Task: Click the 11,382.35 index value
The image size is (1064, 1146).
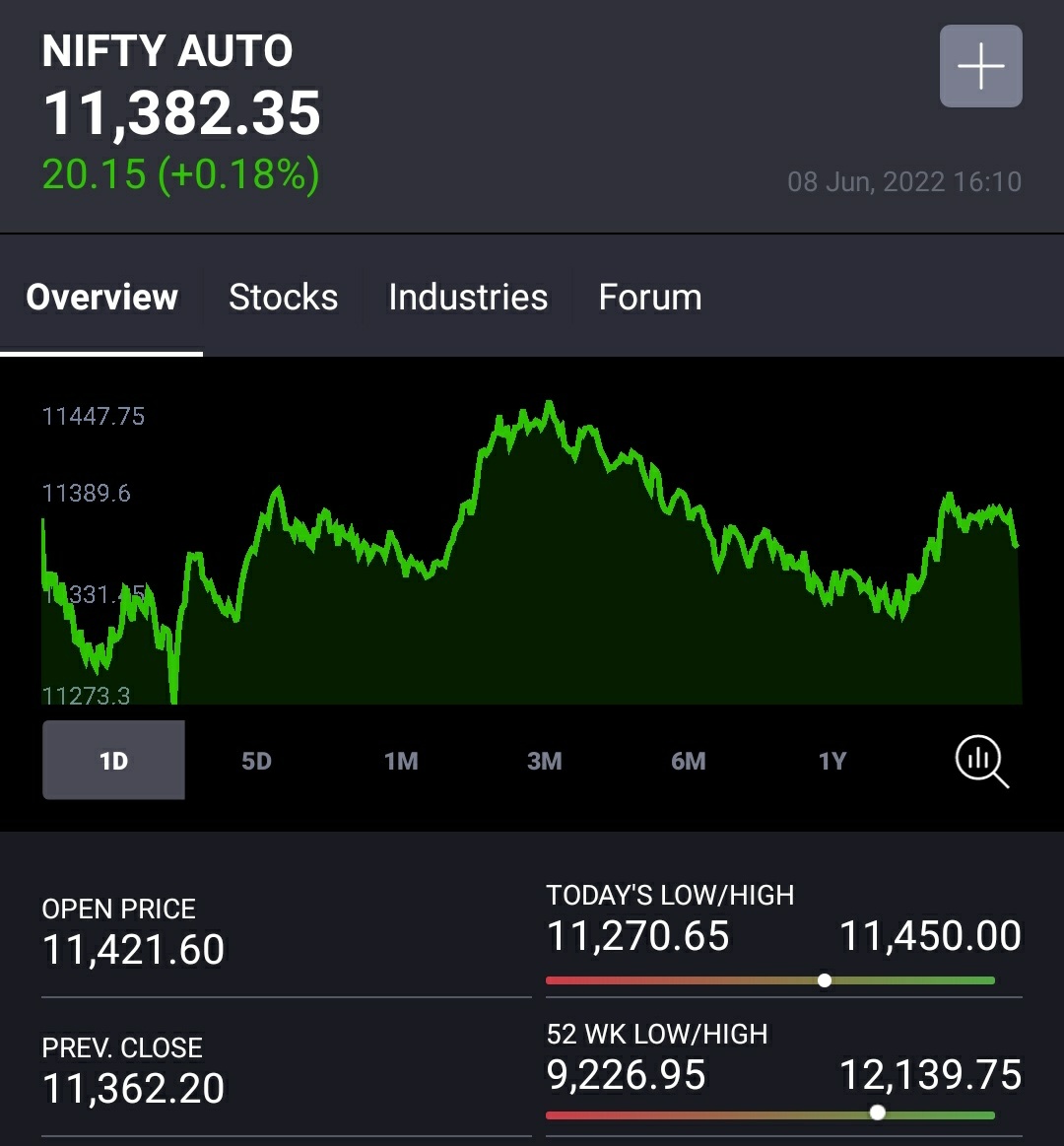Action: (x=182, y=113)
